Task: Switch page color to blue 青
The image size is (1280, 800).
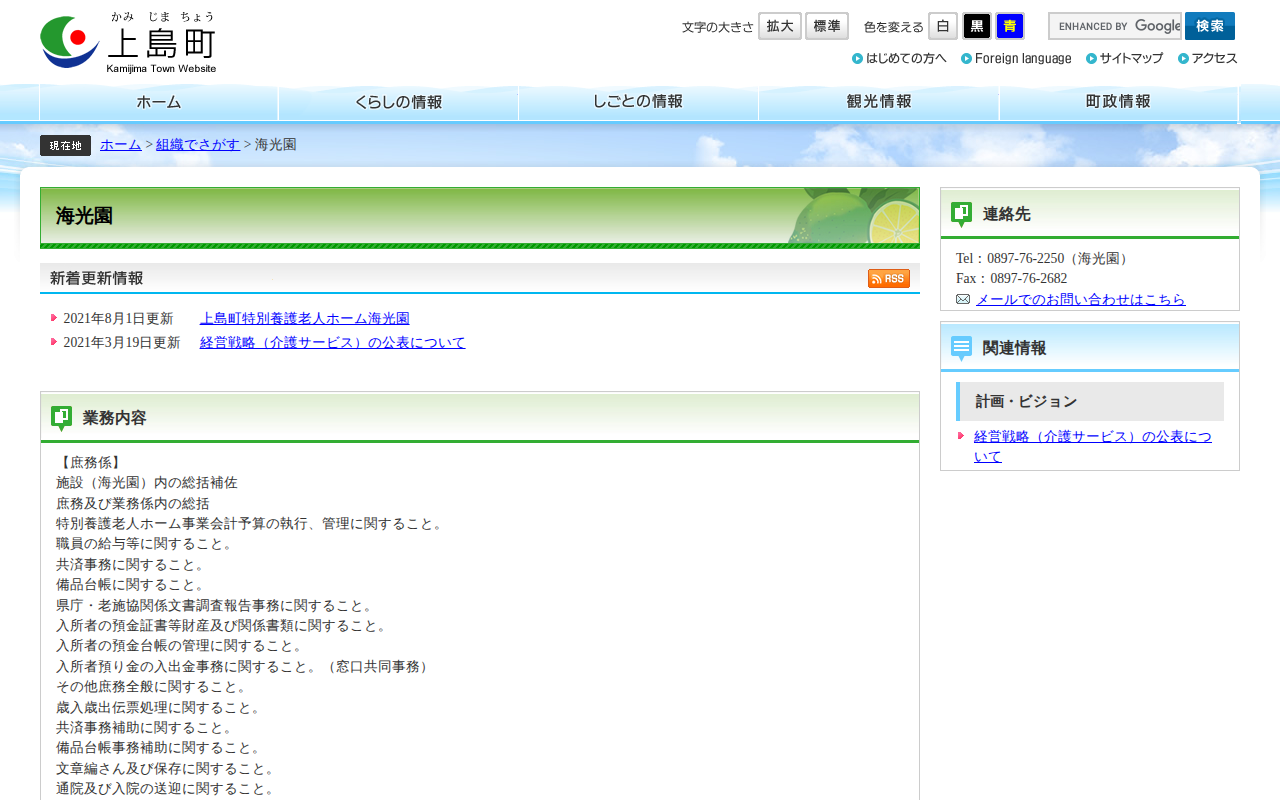Action: click(1010, 26)
